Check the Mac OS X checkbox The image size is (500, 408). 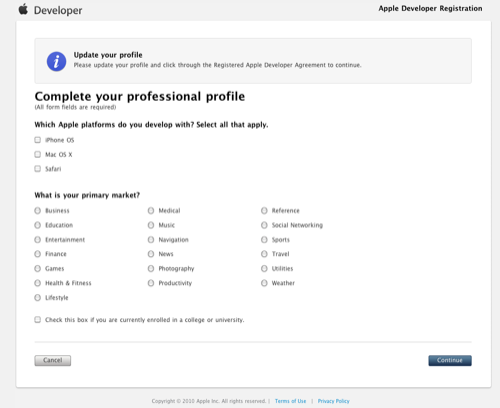click(38, 154)
